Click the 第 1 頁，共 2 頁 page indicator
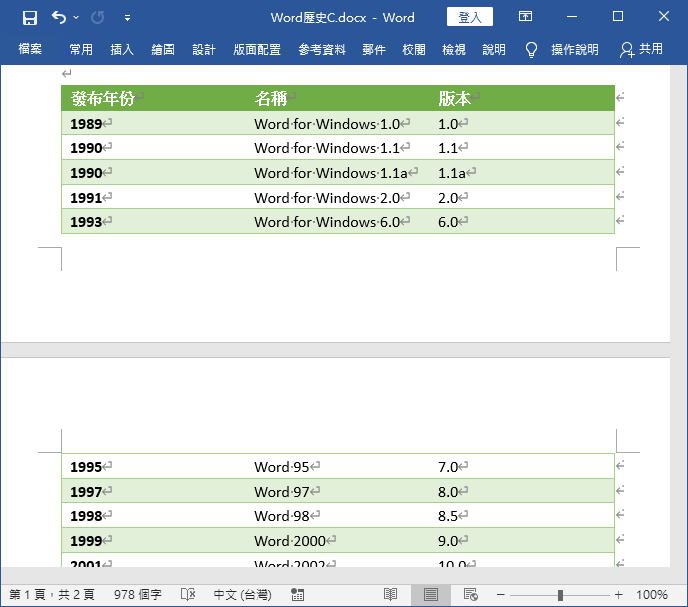The image size is (688, 607). coord(52,595)
